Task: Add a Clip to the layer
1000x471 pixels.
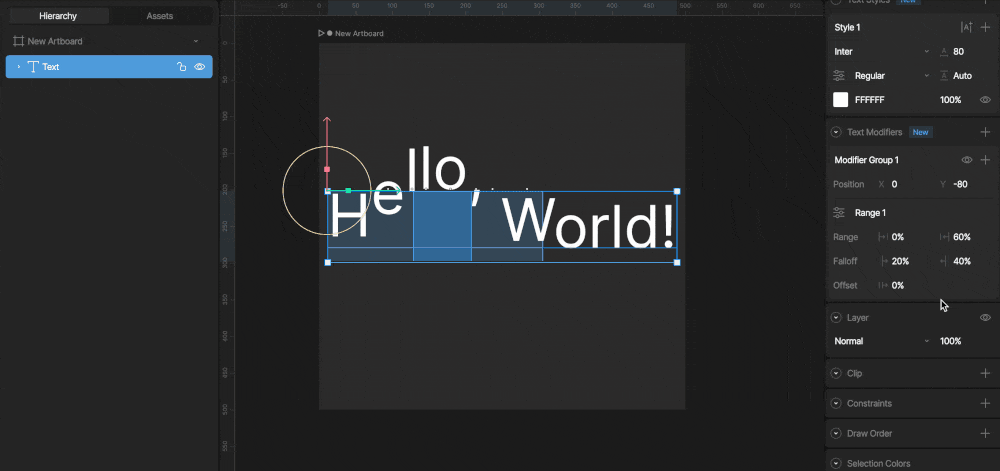Action: click(985, 373)
